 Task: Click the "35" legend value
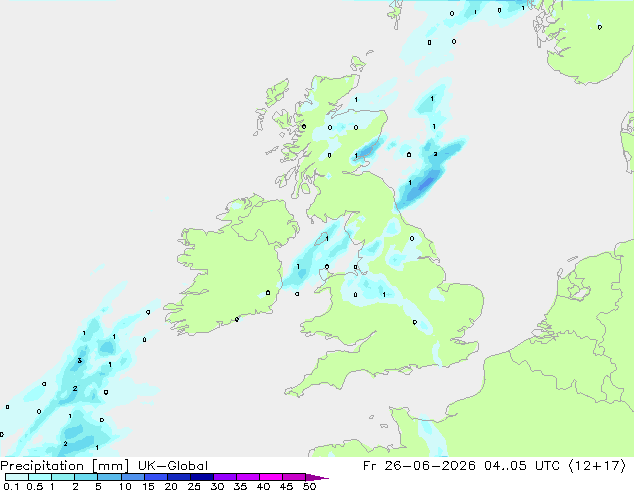[240, 486]
